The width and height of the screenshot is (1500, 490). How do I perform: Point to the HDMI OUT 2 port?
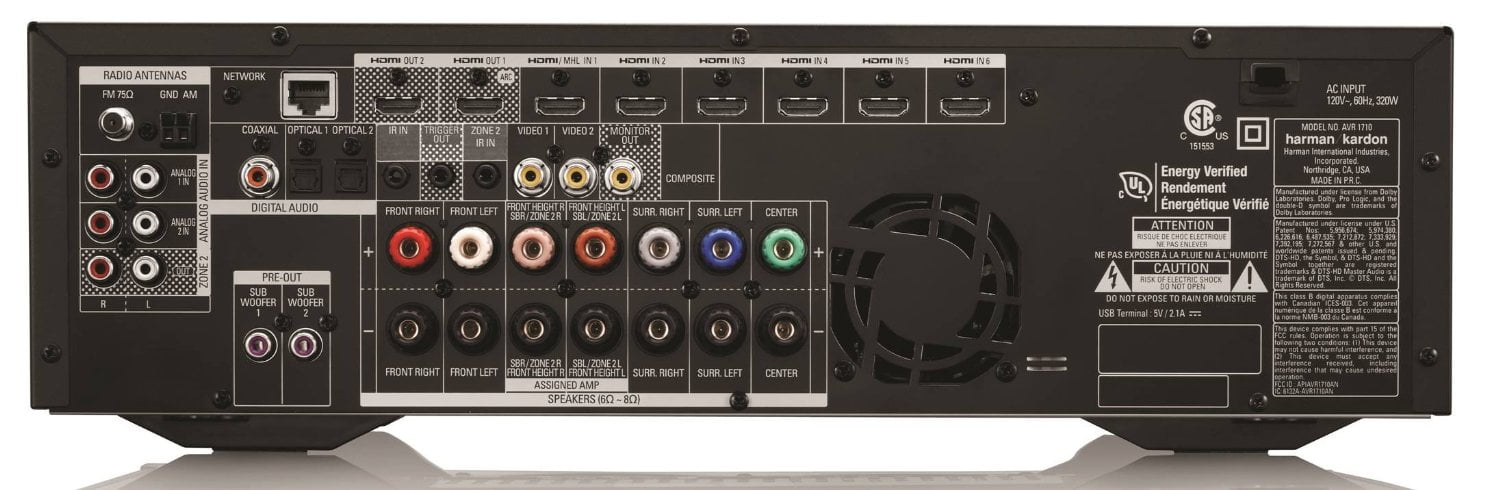click(x=399, y=104)
